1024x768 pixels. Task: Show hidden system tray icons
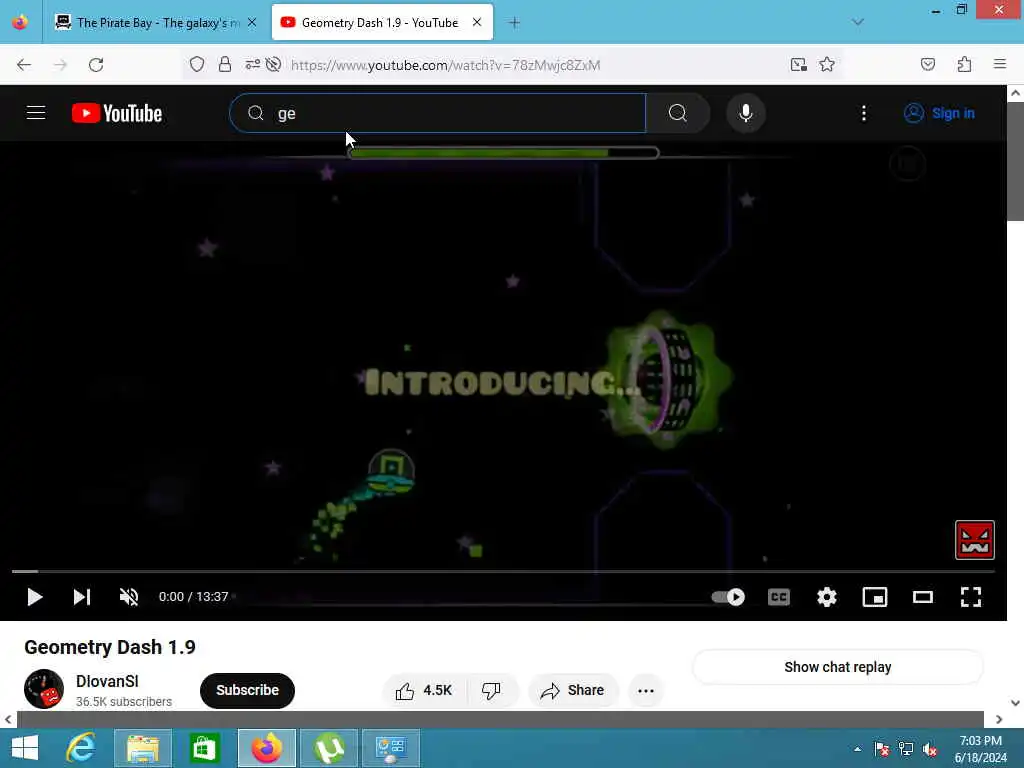tap(857, 749)
